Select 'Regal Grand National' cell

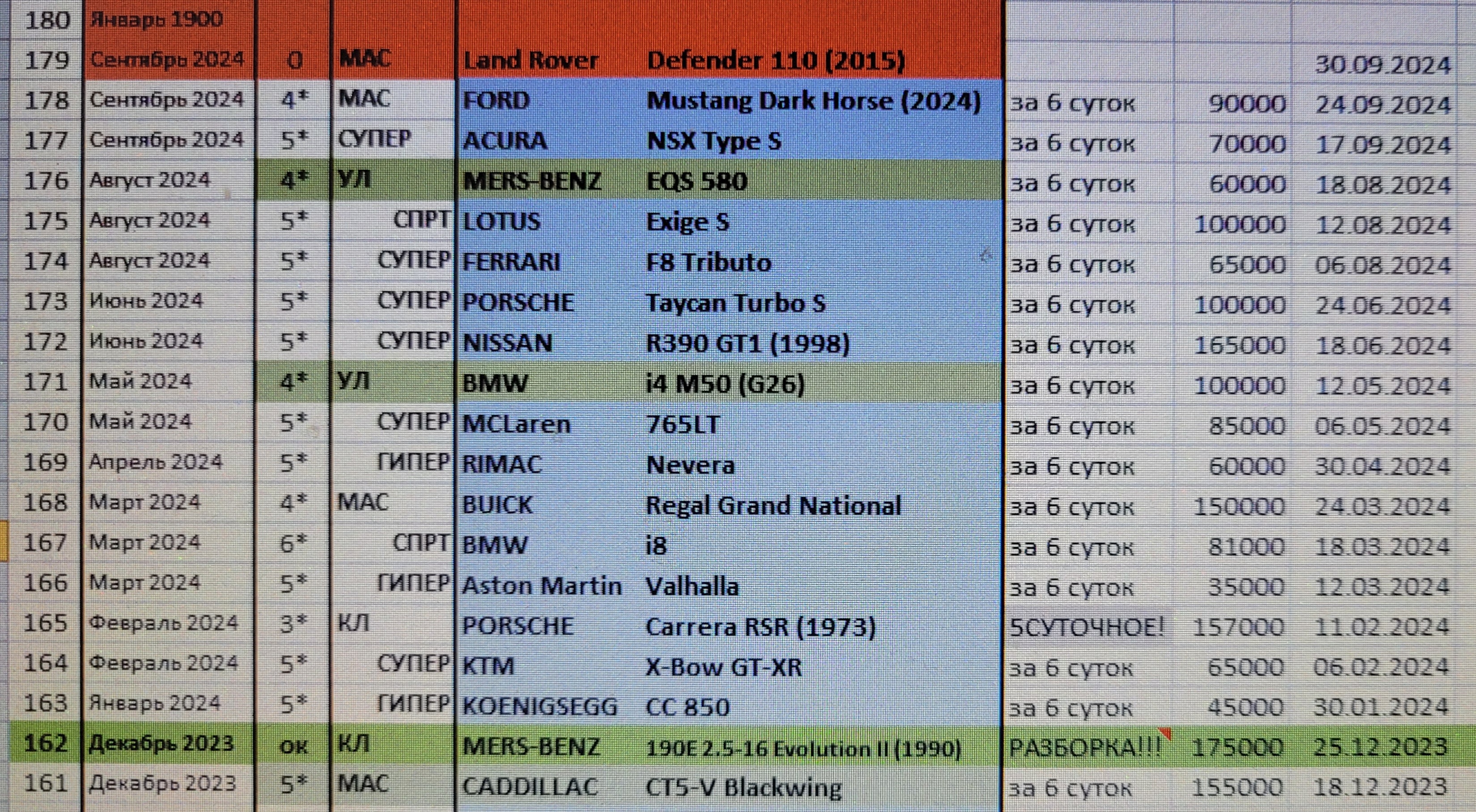823,504
